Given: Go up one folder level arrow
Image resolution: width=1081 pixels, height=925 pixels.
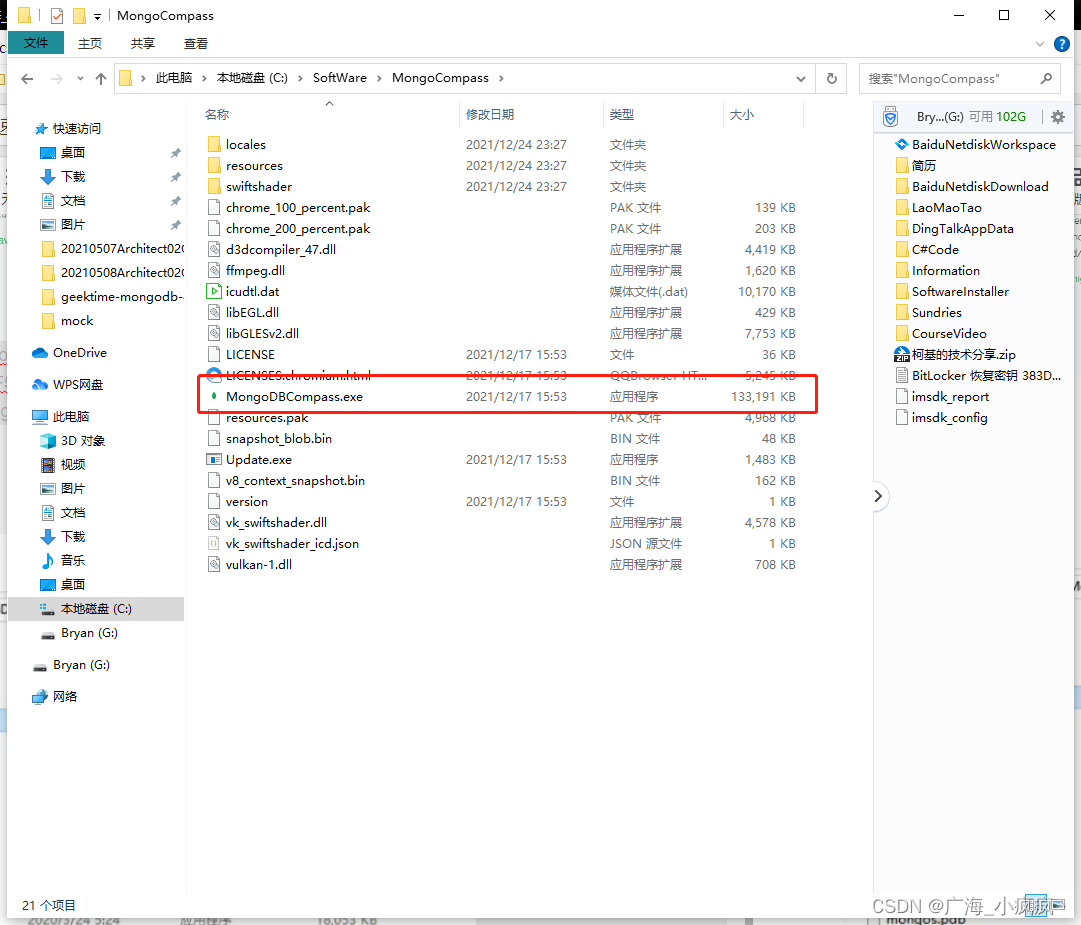Looking at the screenshot, I should coord(101,79).
